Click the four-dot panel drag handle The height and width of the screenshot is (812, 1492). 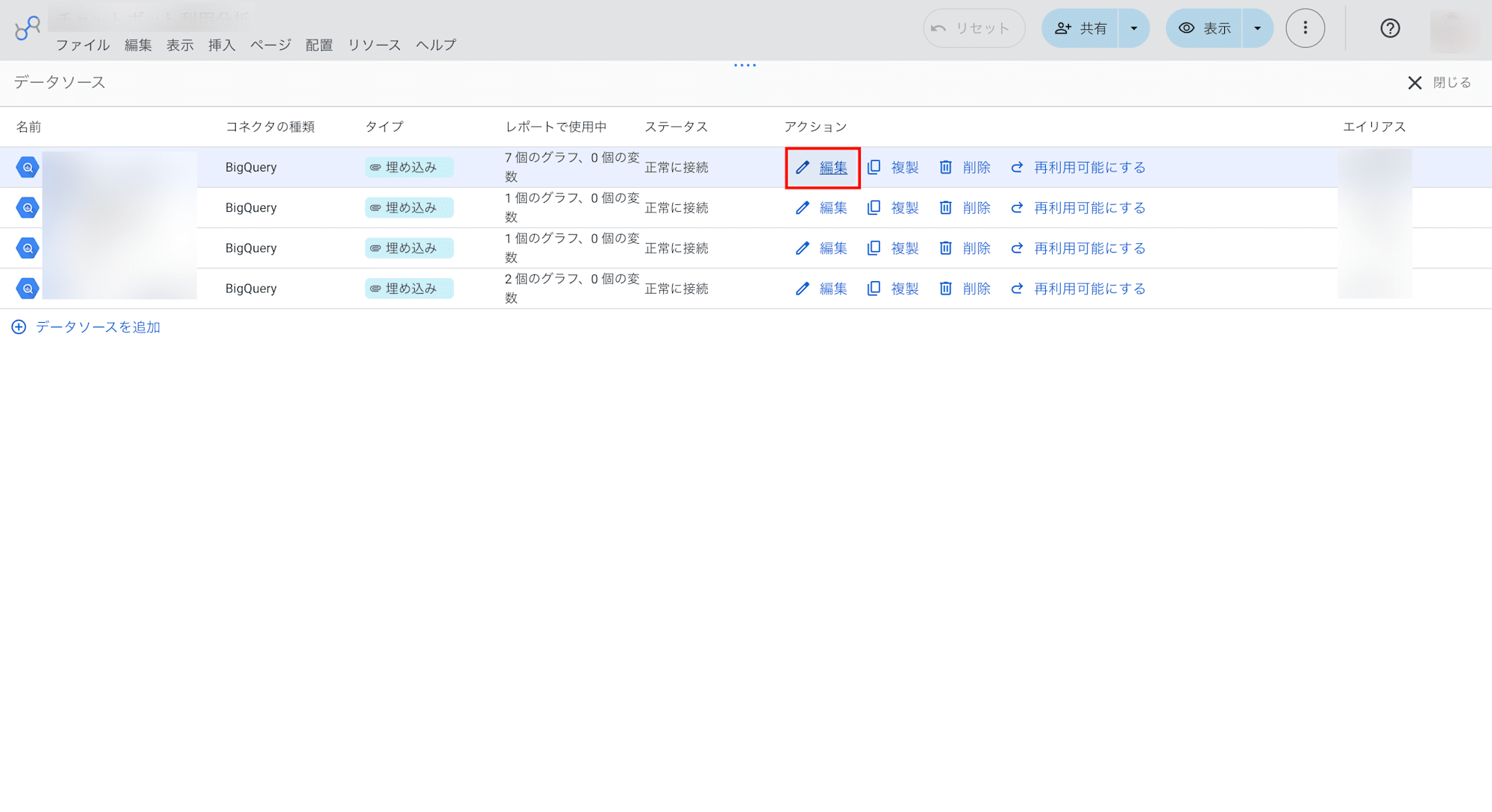[x=745, y=66]
